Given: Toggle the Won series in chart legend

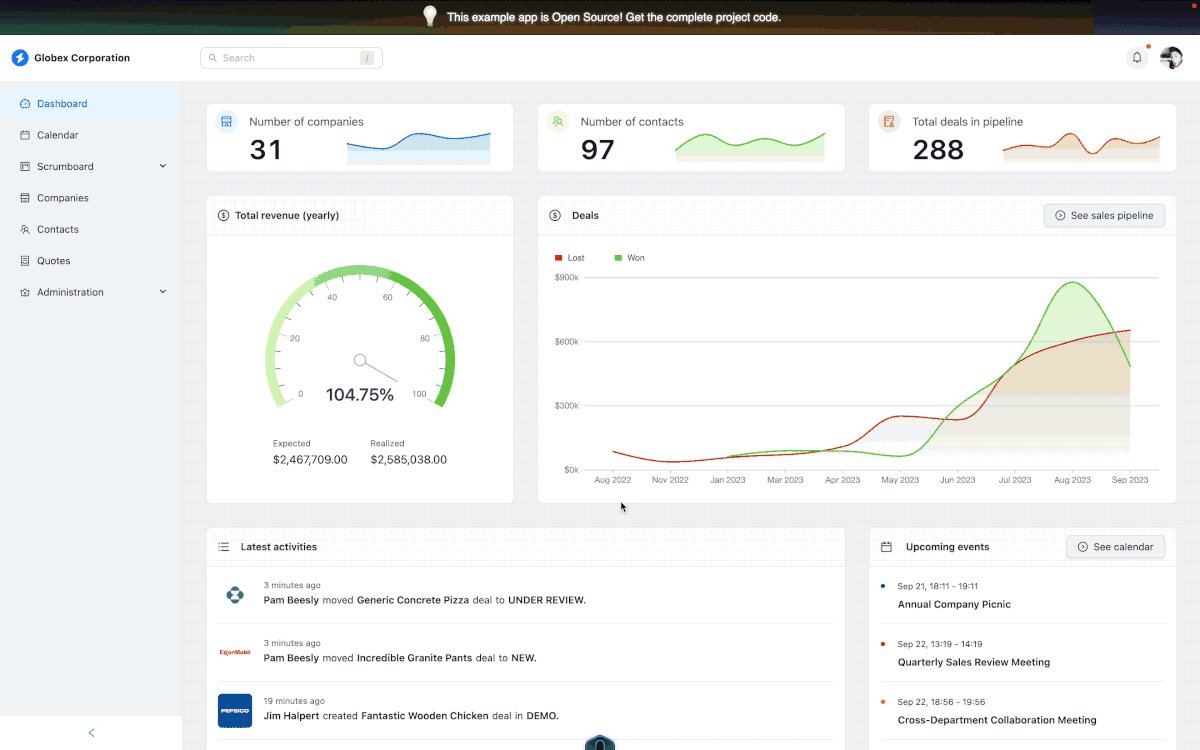Looking at the screenshot, I should click(629, 258).
